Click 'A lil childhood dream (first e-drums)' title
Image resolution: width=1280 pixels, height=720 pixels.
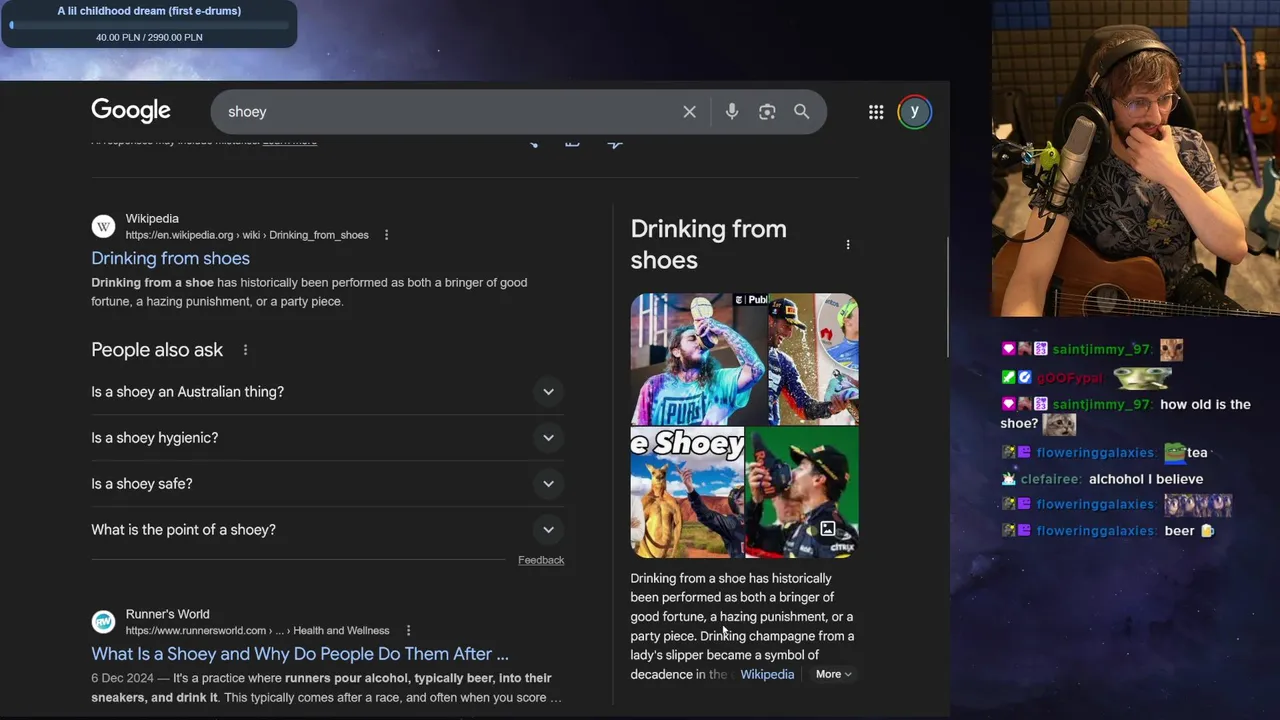[x=149, y=11]
